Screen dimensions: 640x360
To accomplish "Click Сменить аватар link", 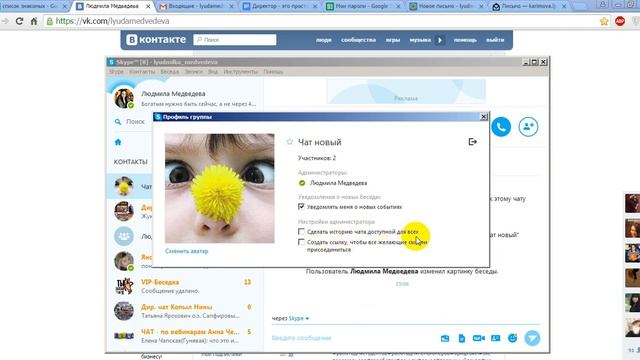I will [x=187, y=251].
